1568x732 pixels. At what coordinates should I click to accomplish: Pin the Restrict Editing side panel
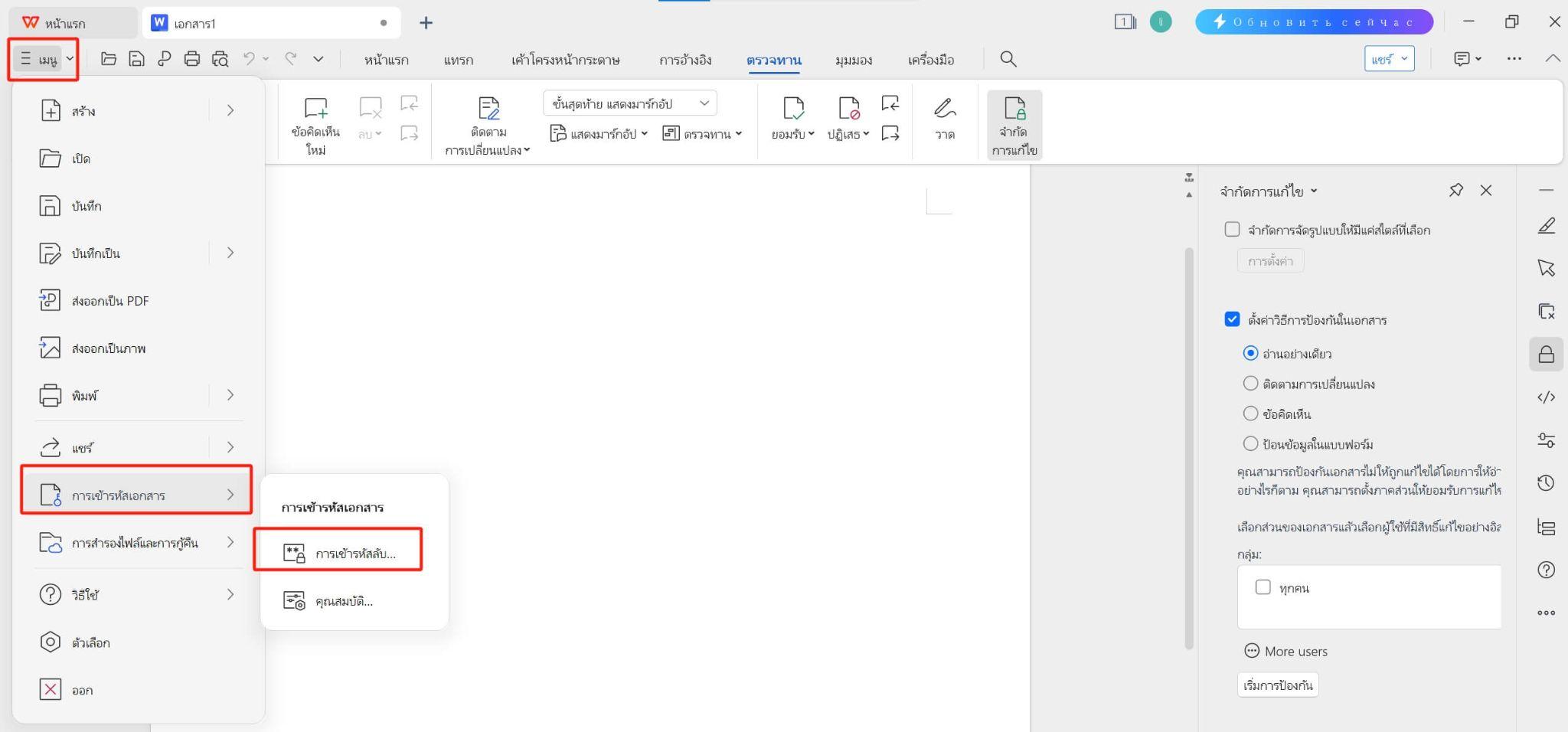point(1455,191)
